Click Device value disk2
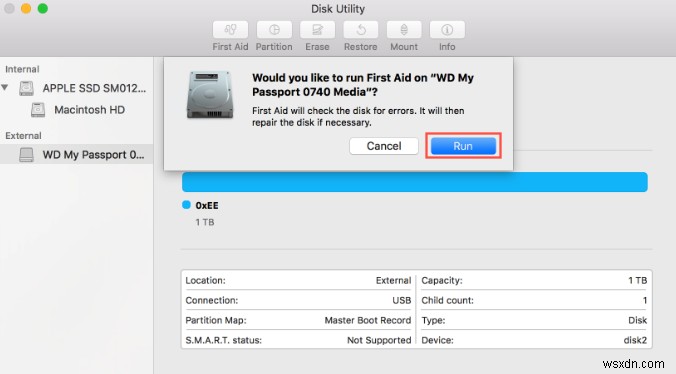 tap(635, 340)
